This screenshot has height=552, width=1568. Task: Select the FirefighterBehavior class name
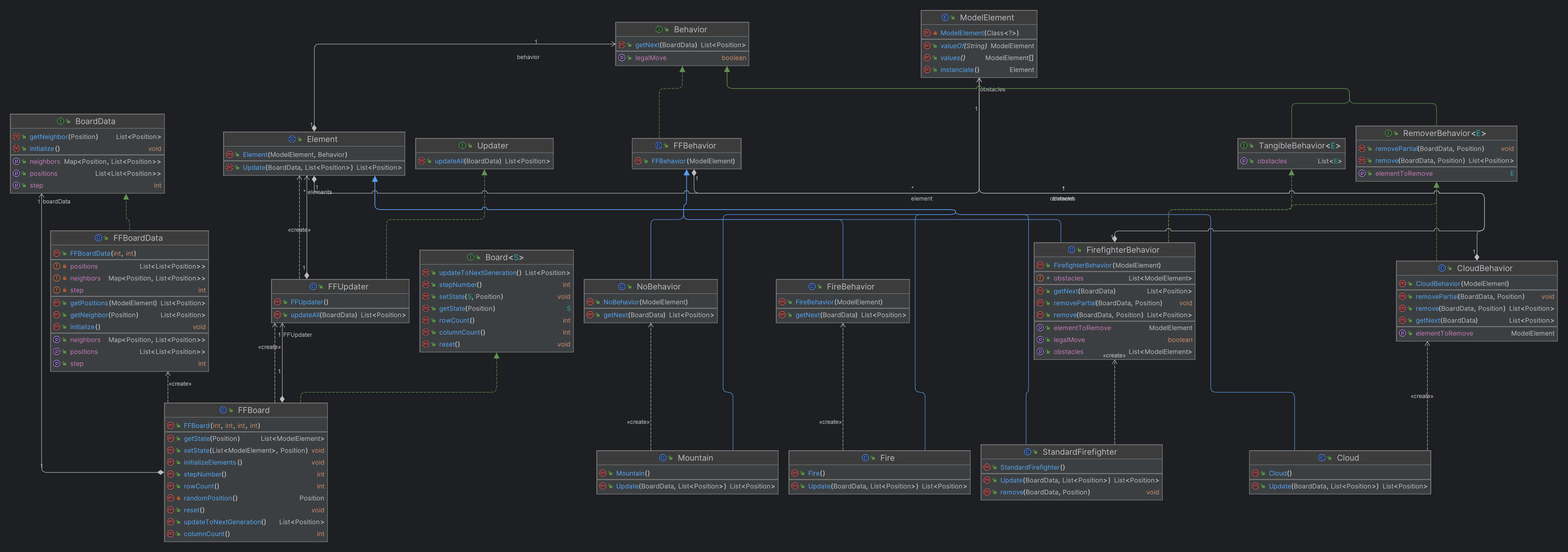pyautogui.click(x=1123, y=250)
